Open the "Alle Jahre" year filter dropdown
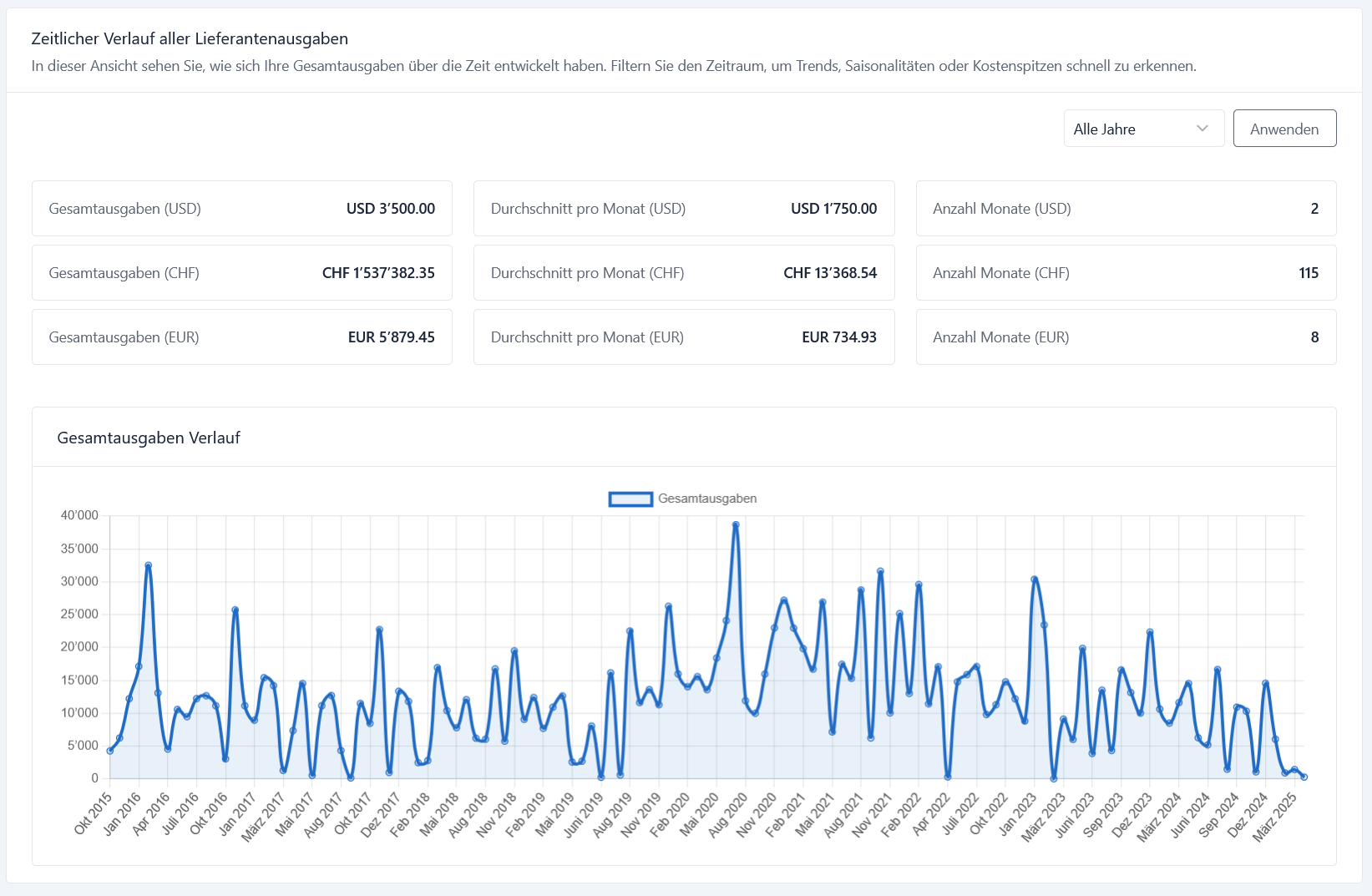This screenshot has height=896, width=1372. (x=1132, y=129)
